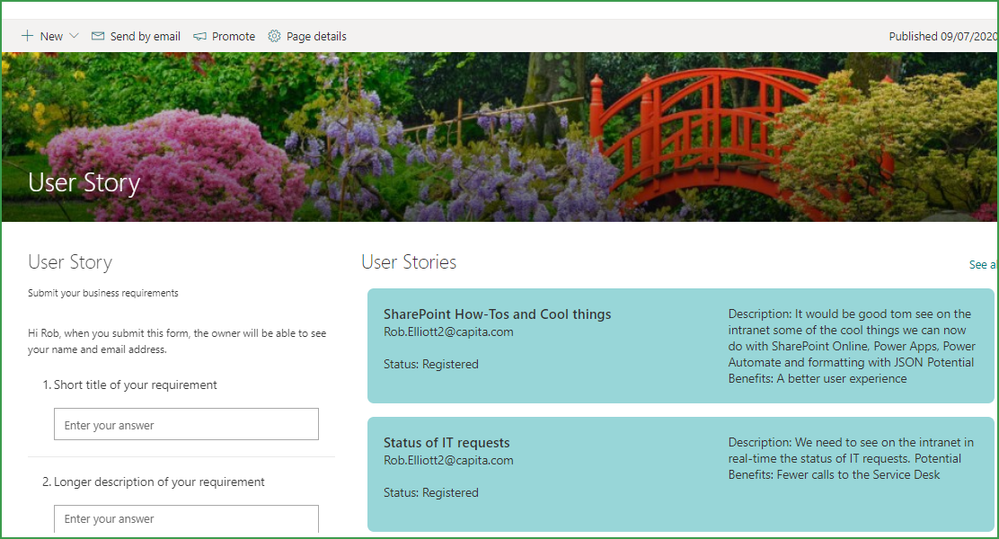Image resolution: width=999 pixels, height=539 pixels.
Task: Click the garden banner image
Action: coord(500,137)
